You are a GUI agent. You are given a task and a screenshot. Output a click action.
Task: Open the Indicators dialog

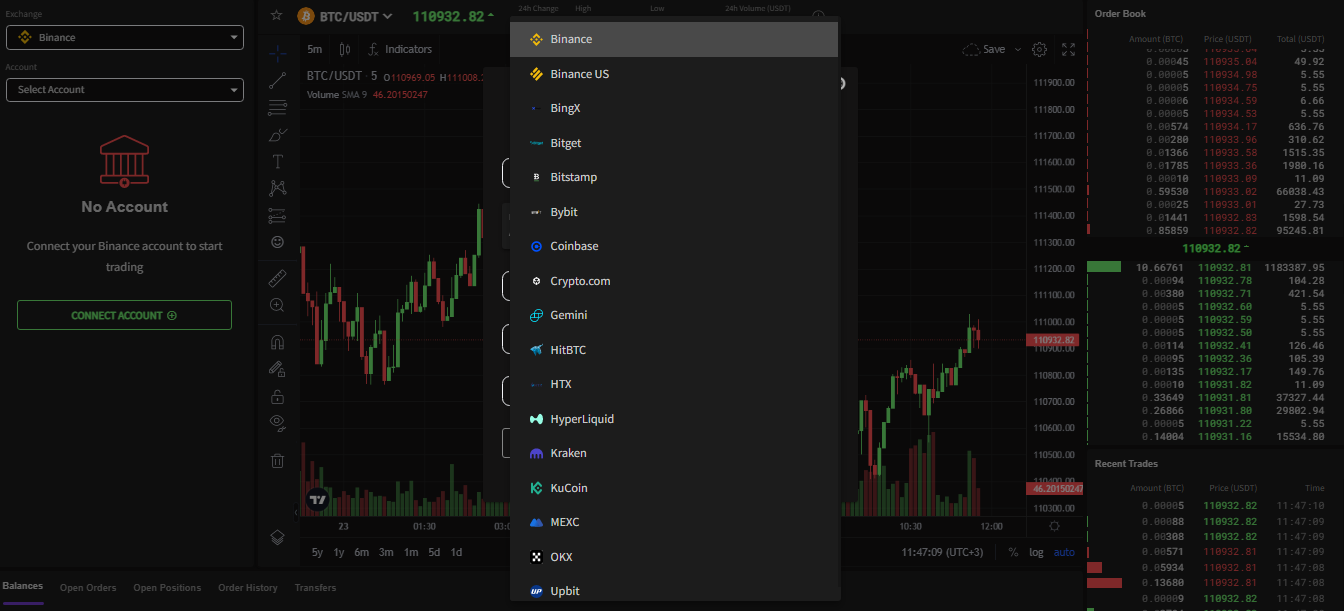[400, 49]
